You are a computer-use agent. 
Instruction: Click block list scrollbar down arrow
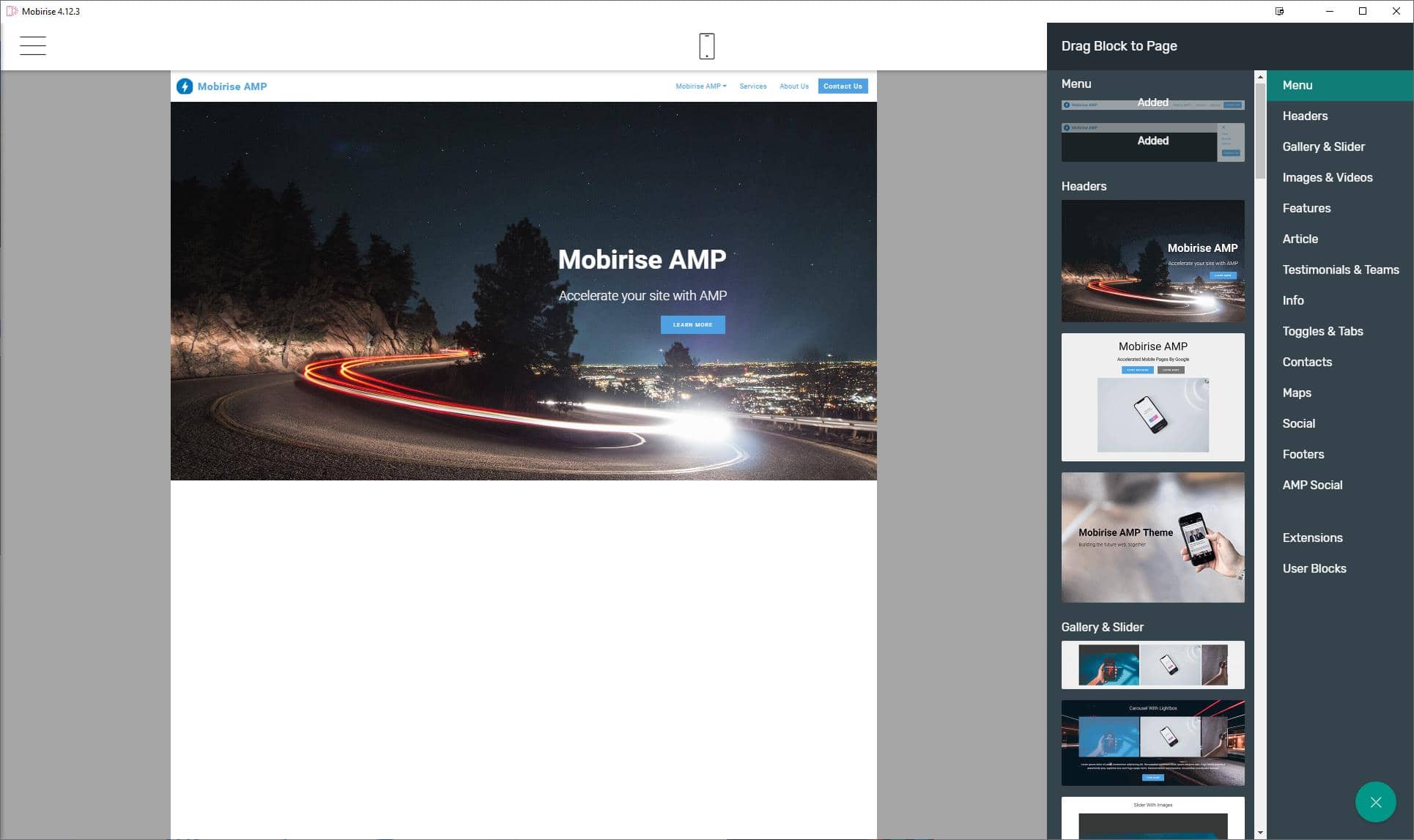1260,833
